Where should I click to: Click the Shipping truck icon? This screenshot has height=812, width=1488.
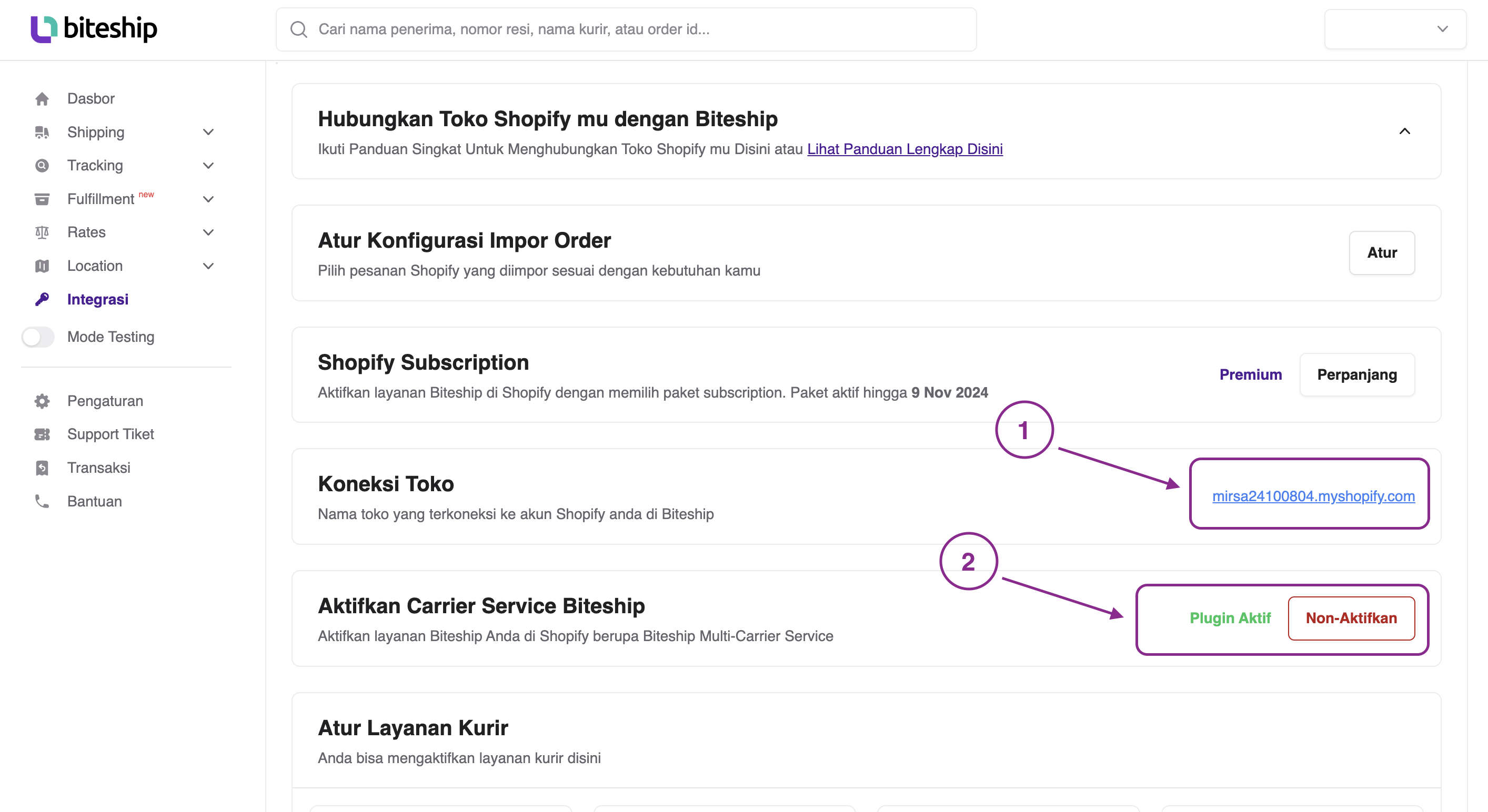(x=42, y=132)
